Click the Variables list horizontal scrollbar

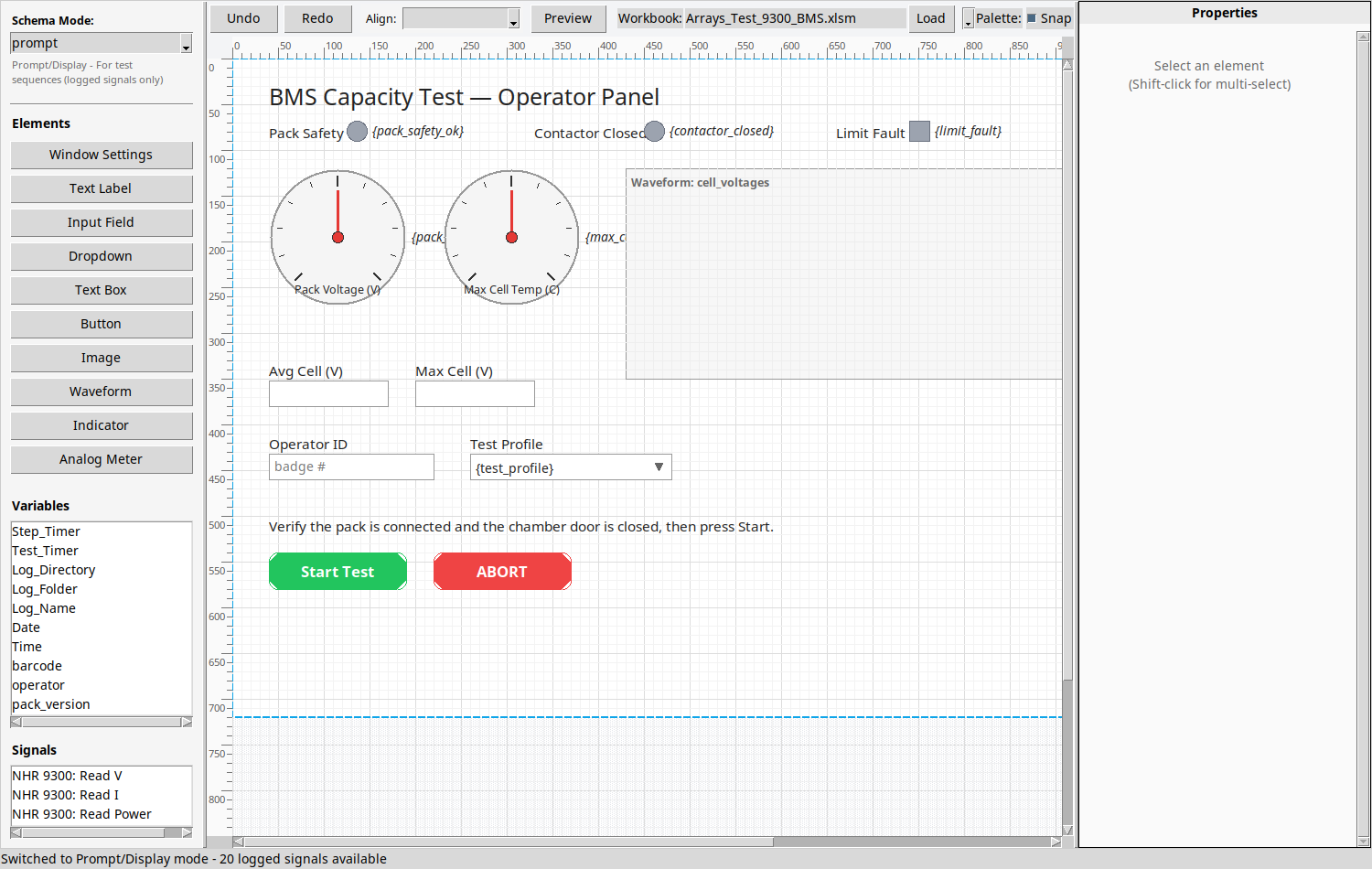[102, 722]
